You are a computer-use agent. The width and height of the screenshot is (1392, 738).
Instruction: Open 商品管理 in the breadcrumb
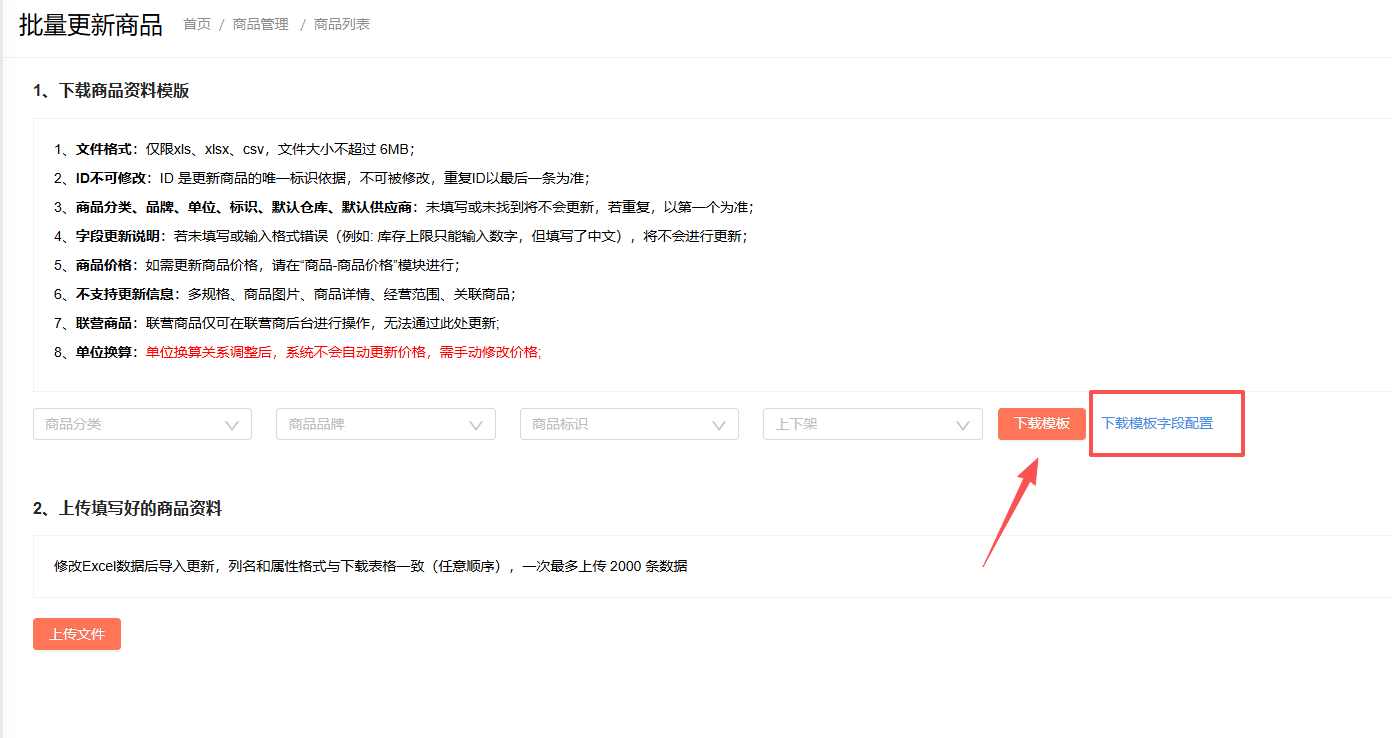pyautogui.click(x=260, y=24)
